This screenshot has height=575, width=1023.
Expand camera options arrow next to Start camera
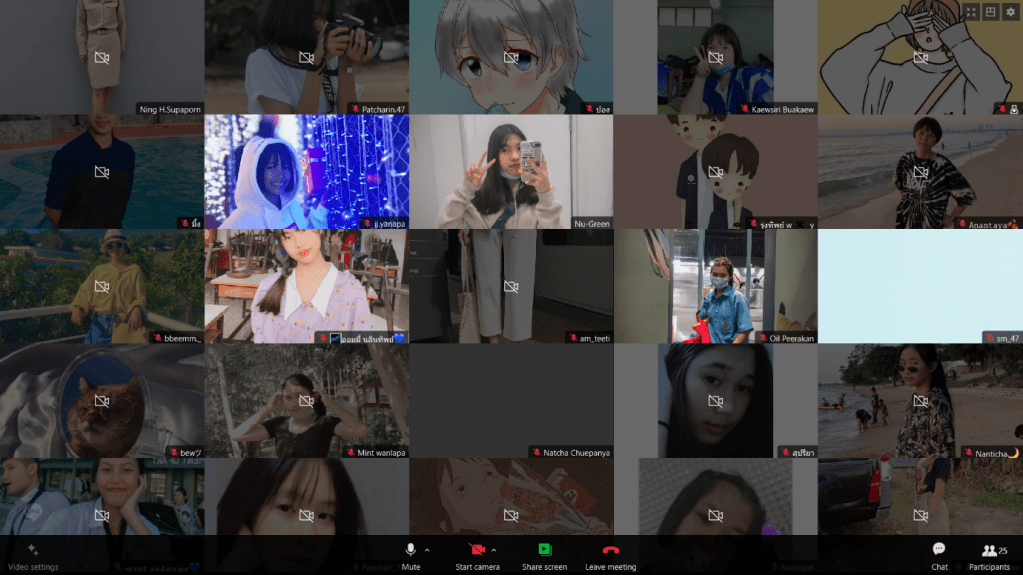494,550
